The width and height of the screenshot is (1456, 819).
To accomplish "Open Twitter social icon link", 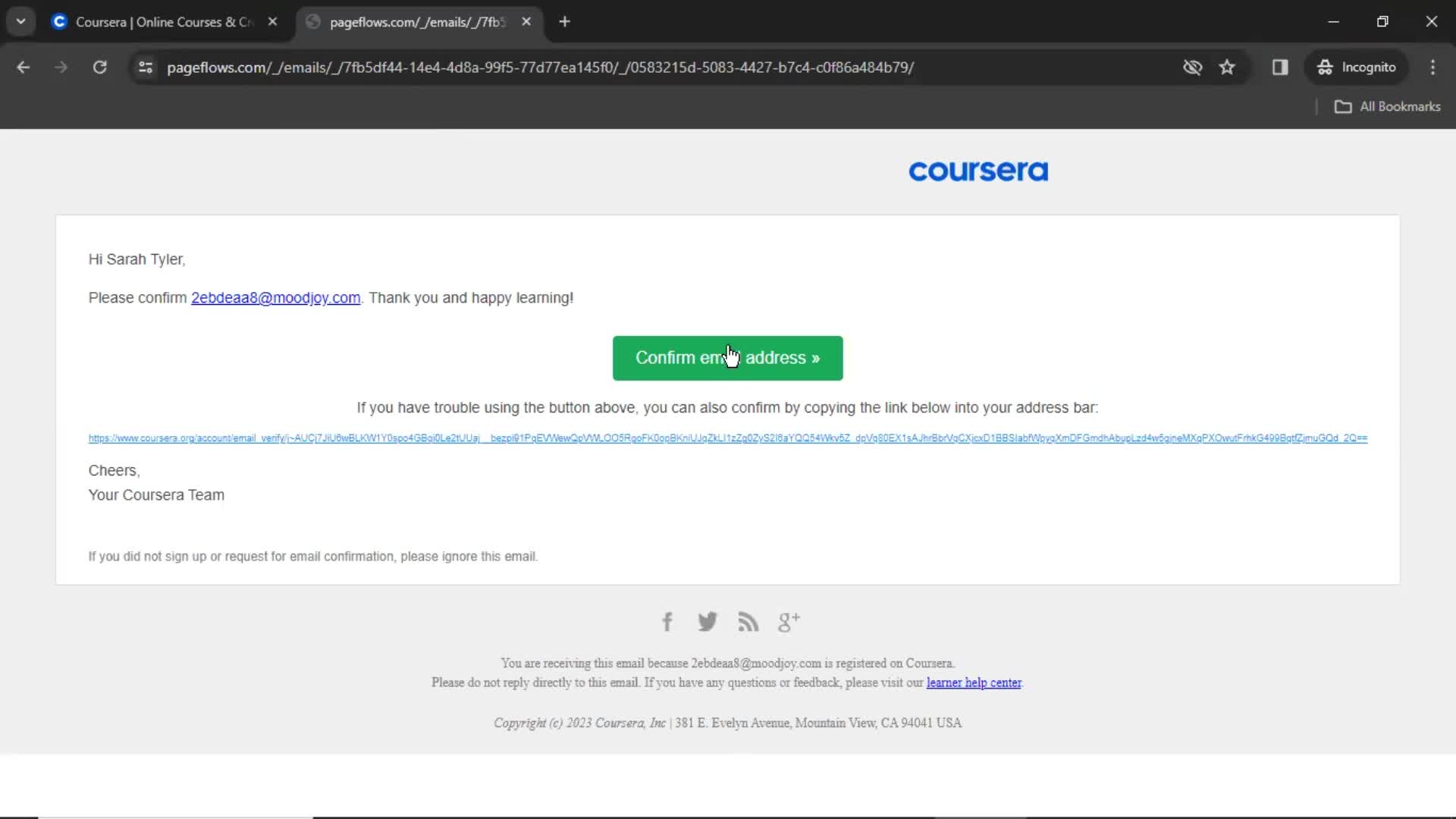I will (x=708, y=621).
